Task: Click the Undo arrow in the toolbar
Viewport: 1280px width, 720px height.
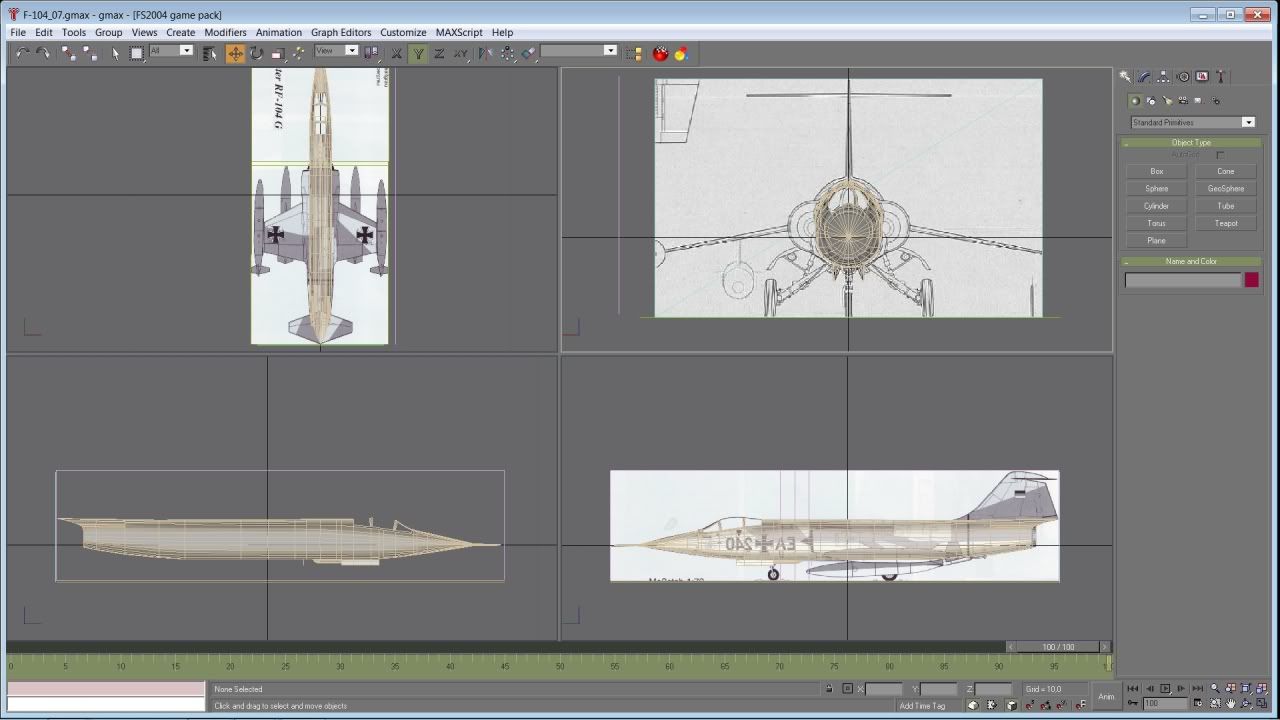Action: tap(22, 53)
